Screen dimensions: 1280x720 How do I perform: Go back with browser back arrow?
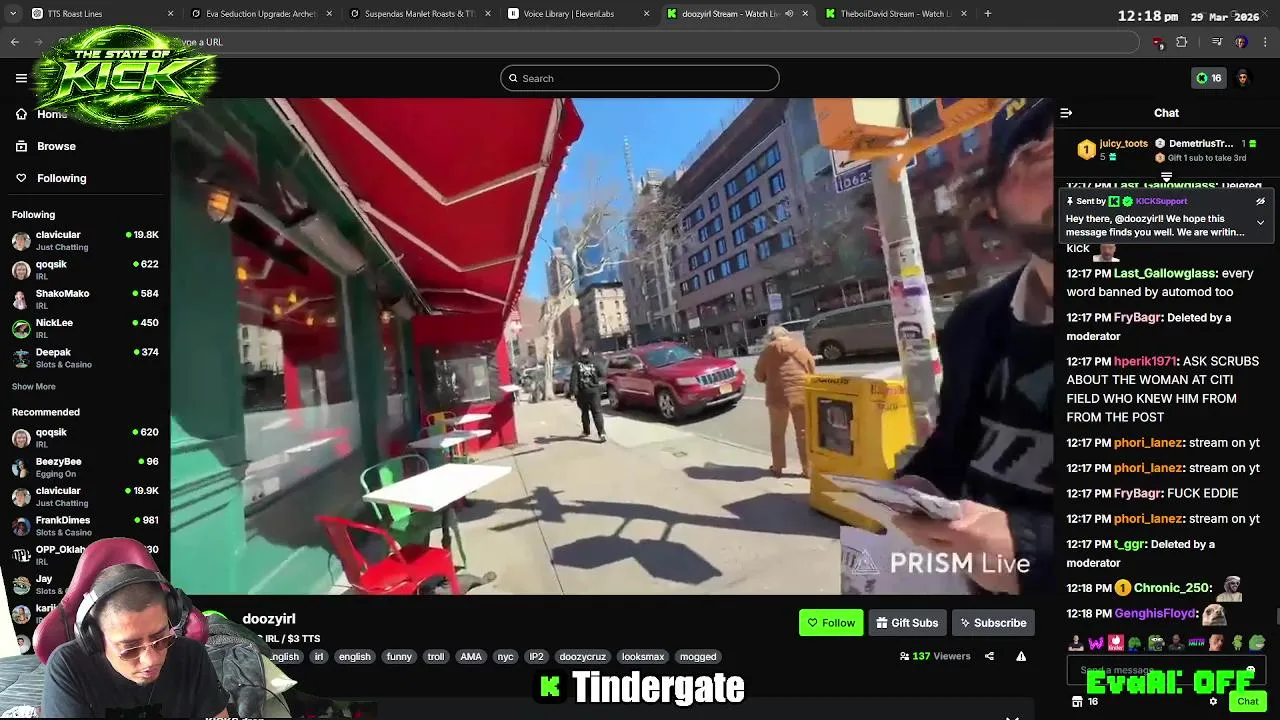tap(14, 42)
